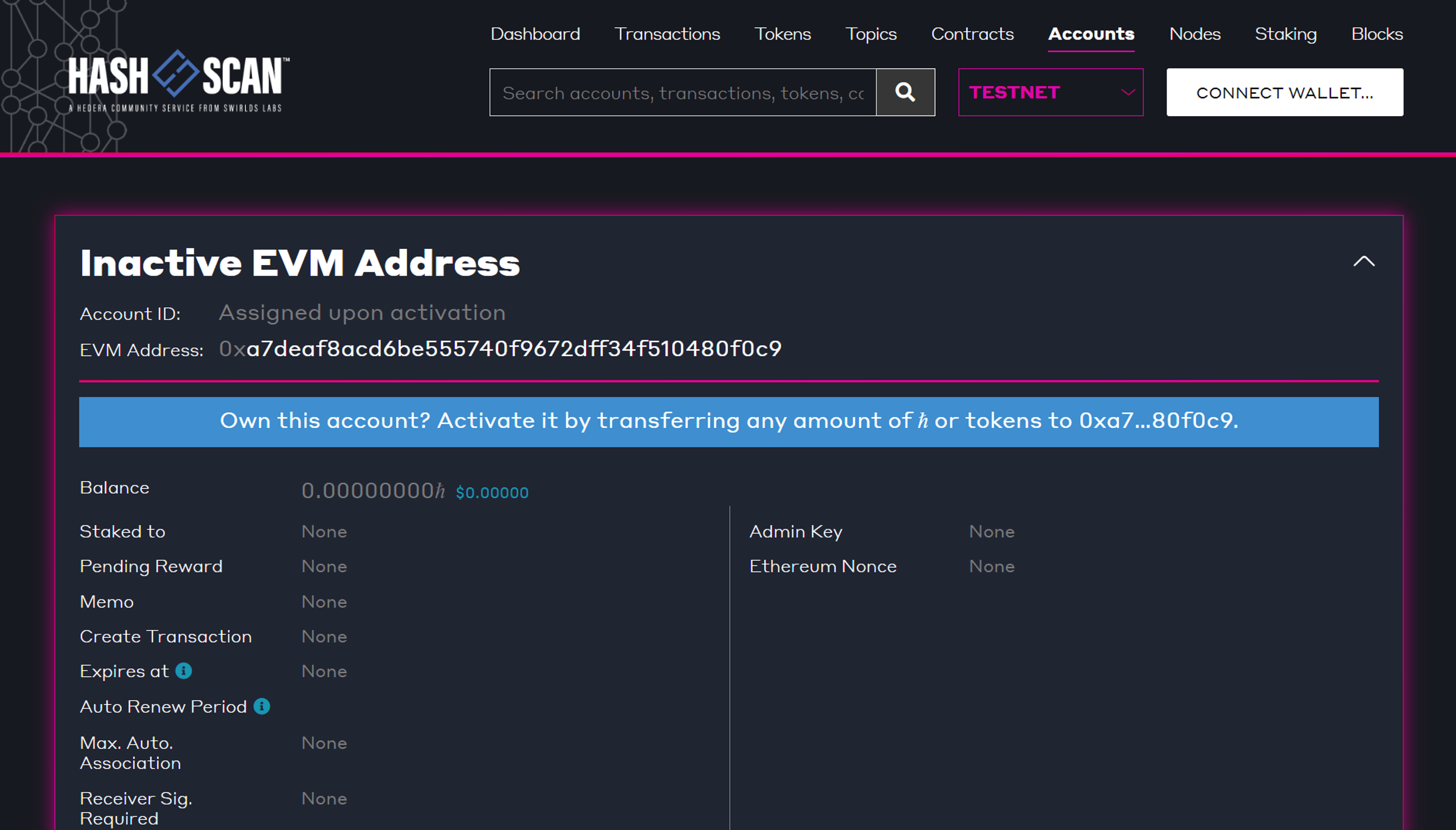Go to the Nodes page
The height and width of the screenshot is (830, 1456).
[x=1194, y=34]
